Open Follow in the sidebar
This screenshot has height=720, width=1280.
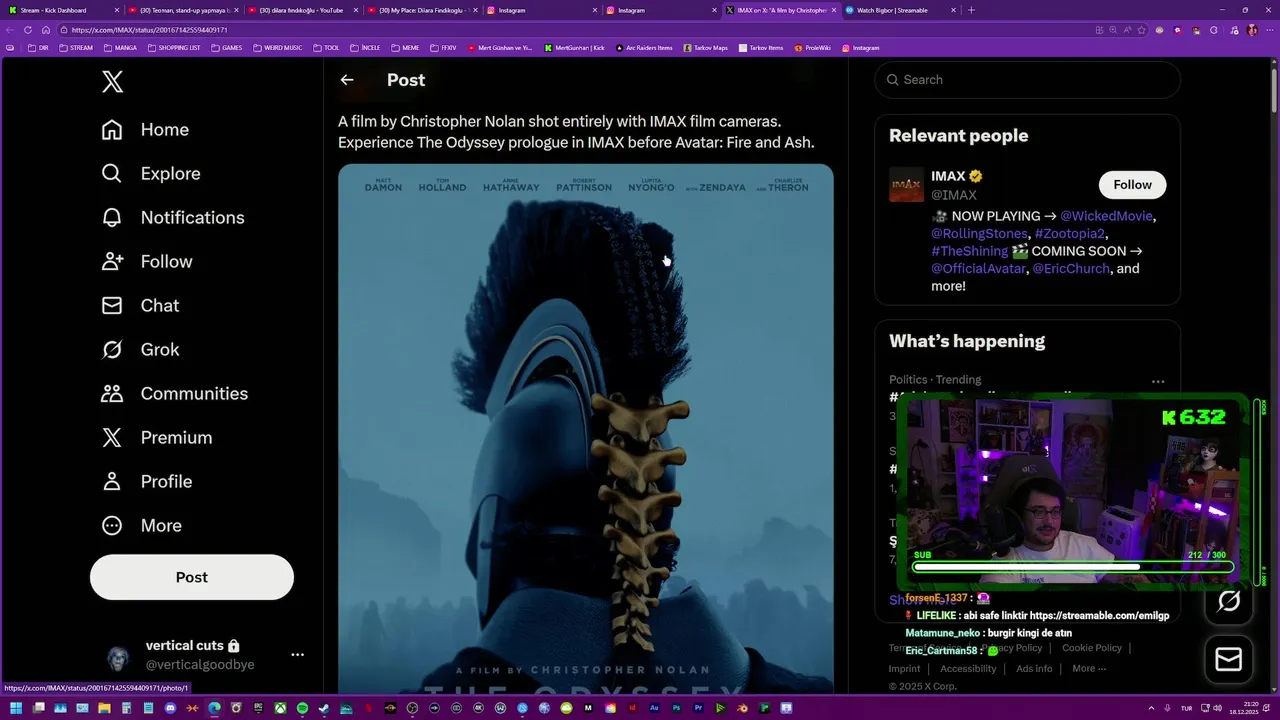pos(147,262)
